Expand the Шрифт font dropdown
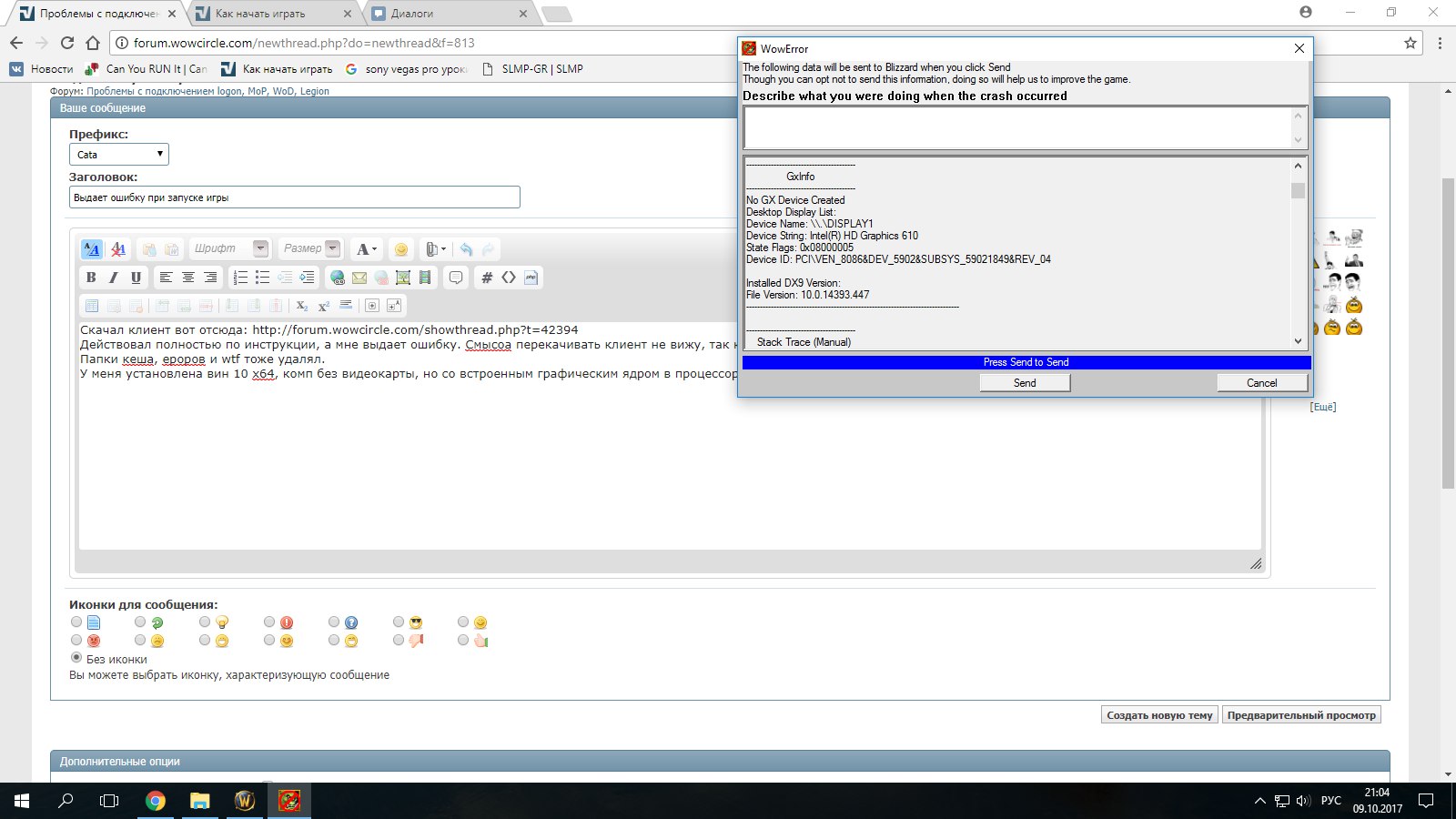Image resolution: width=1456 pixels, height=819 pixels. tap(261, 248)
